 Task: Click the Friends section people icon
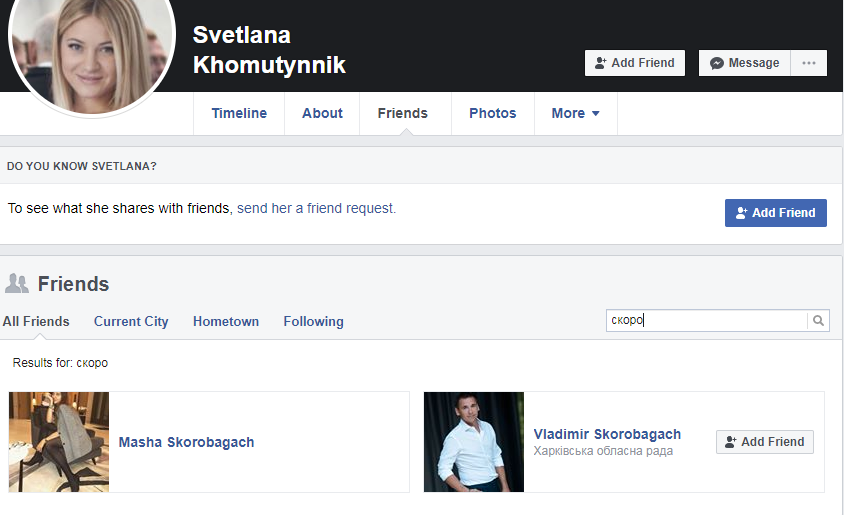pos(17,284)
